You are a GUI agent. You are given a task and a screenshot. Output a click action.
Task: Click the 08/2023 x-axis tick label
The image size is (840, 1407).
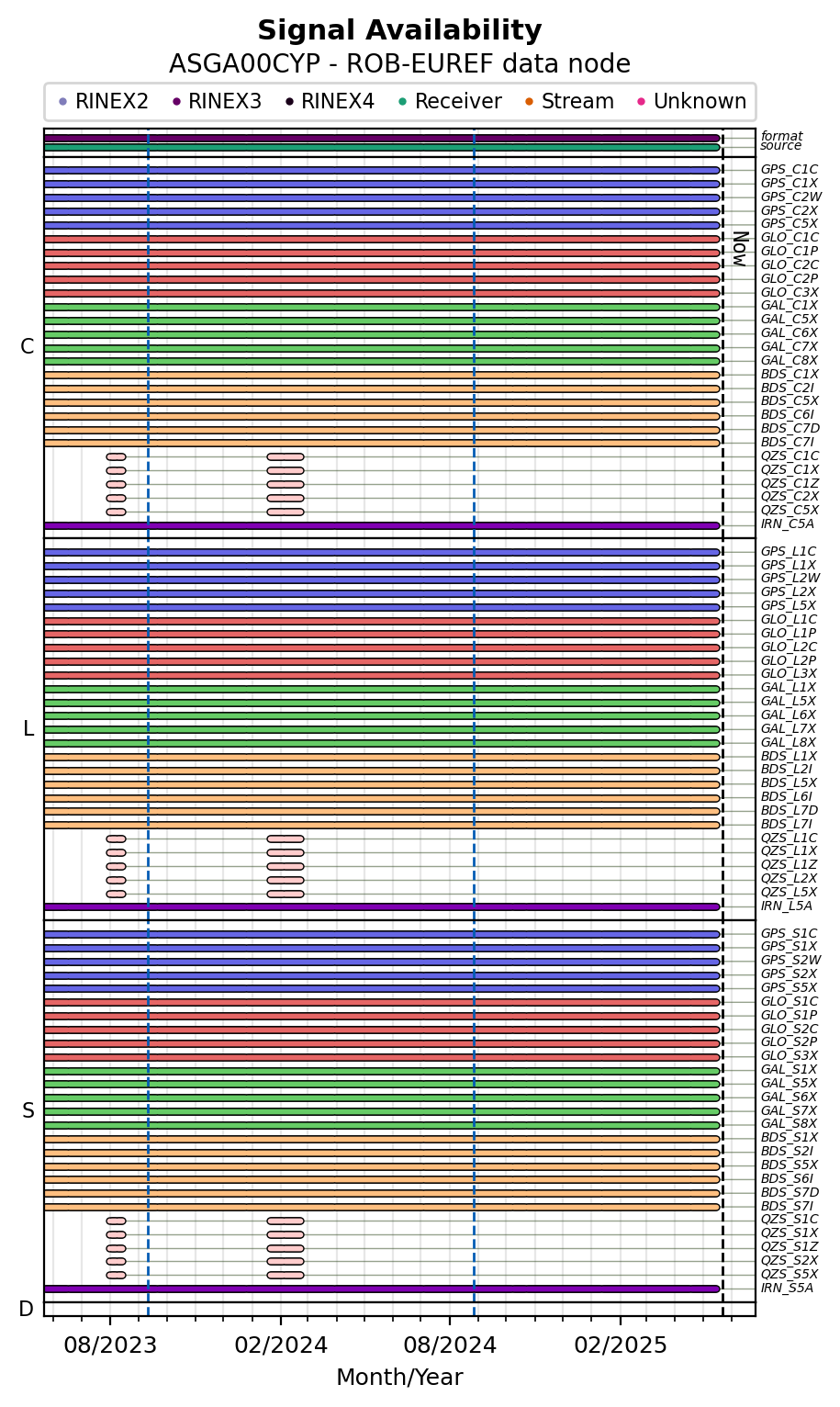[x=110, y=1345]
